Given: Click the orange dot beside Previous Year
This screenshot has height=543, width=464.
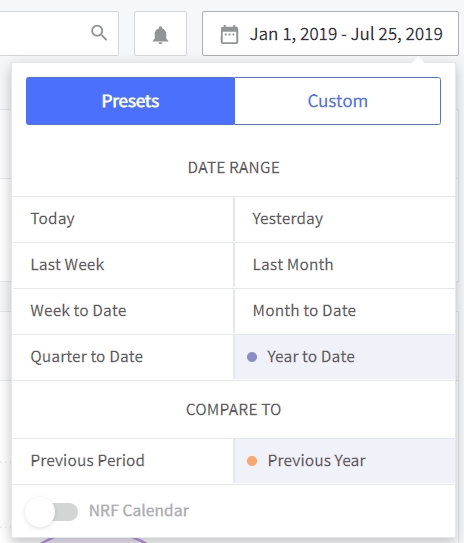Looking at the screenshot, I should point(252,461).
